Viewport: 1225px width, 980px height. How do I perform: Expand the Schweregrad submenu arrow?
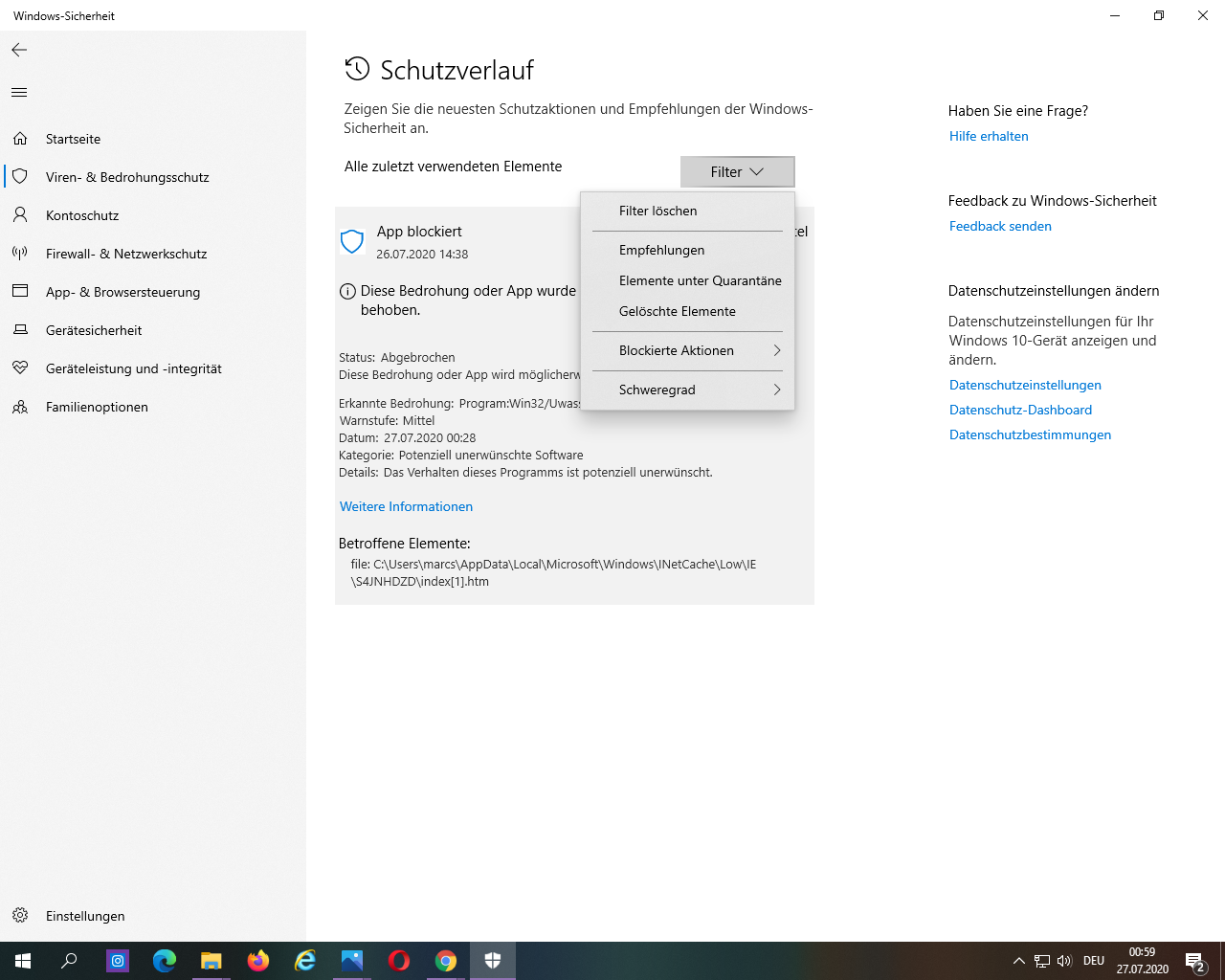(777, 390)
